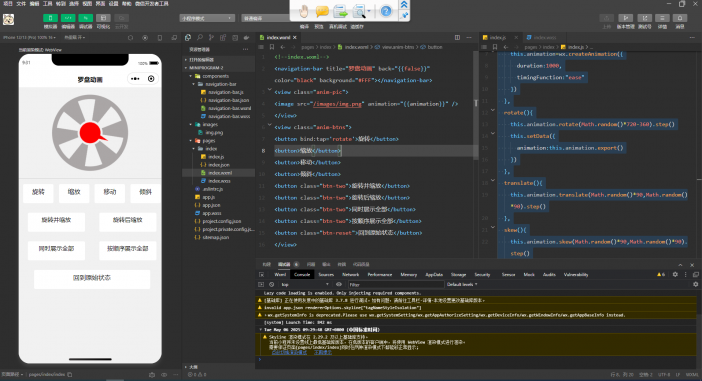This screenshot has width=702, height=381.
Task: Click the hand icon in floating toolbar
Action: [x=304, y=11]
